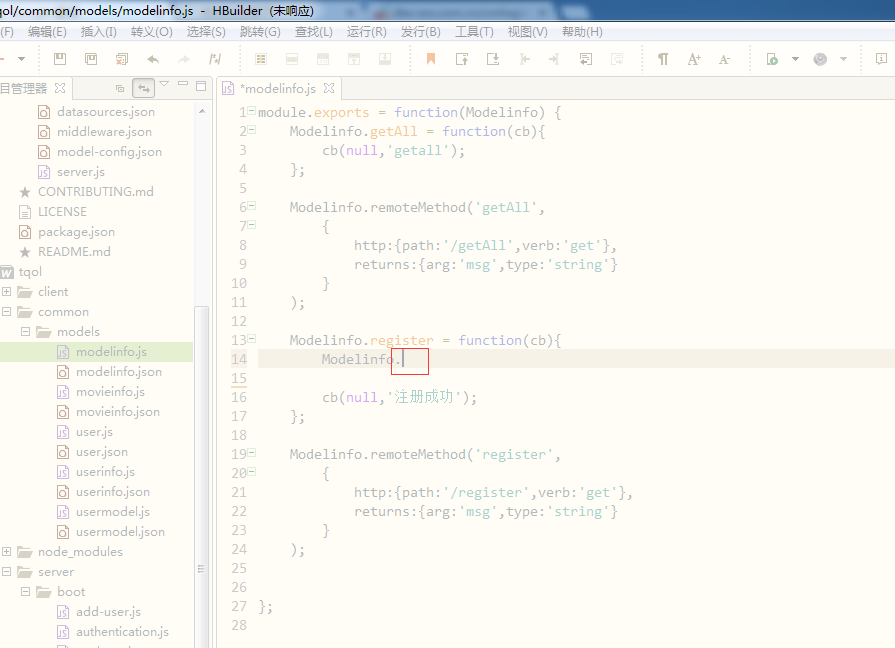Image resolution: width=895 pixels, height=648 pixels.
Task: Click the paragraph mark (¶) toolbar icon
Action: pos(662,59)
